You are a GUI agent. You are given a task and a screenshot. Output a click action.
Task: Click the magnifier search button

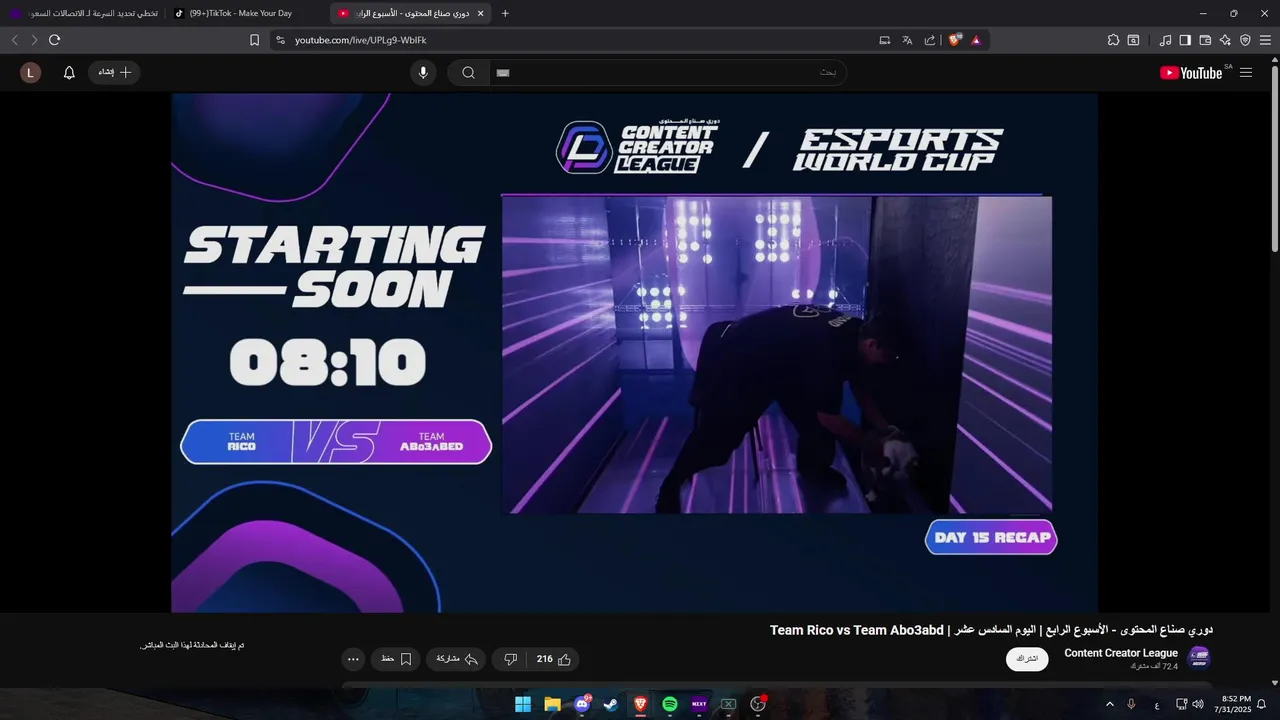[468, 72]
